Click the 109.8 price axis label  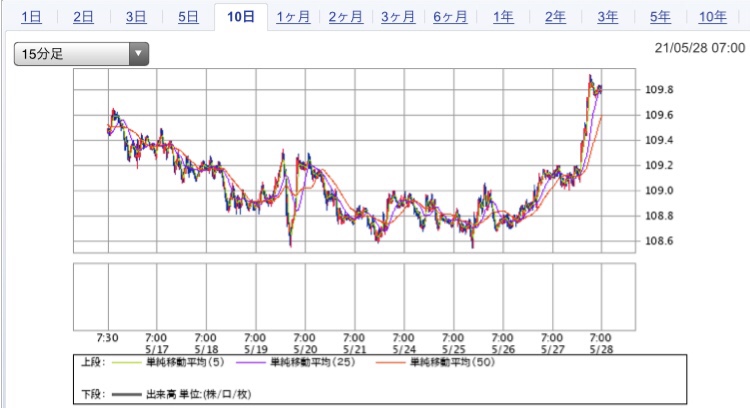coord(659,89)
